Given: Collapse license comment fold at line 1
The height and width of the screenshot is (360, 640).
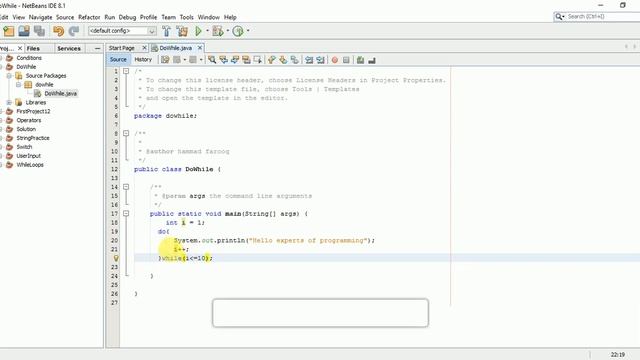Looking at the screenshot, I should [126, 71].
